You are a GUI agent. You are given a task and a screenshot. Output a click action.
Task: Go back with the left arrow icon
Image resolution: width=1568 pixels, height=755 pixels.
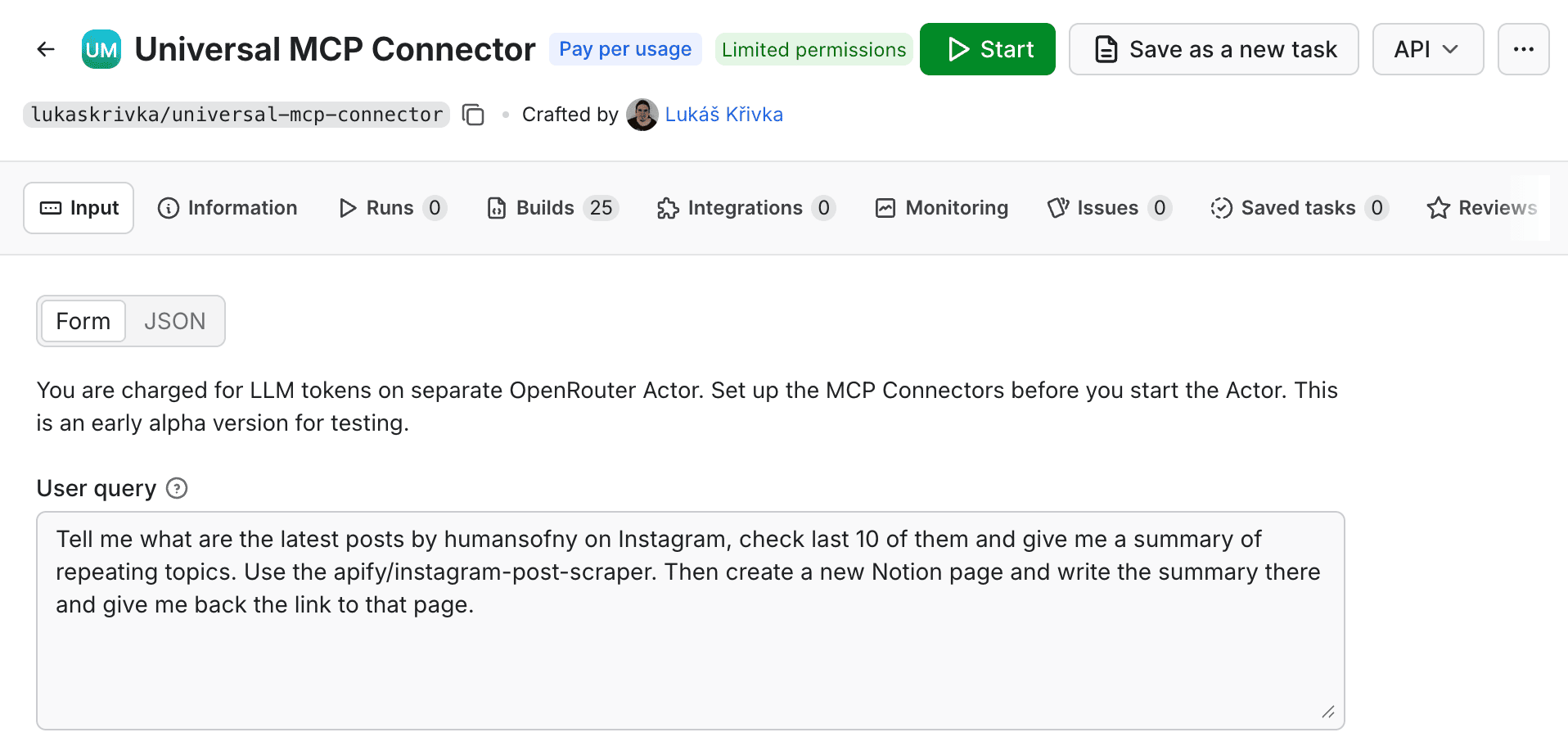[x=46, y=49]
